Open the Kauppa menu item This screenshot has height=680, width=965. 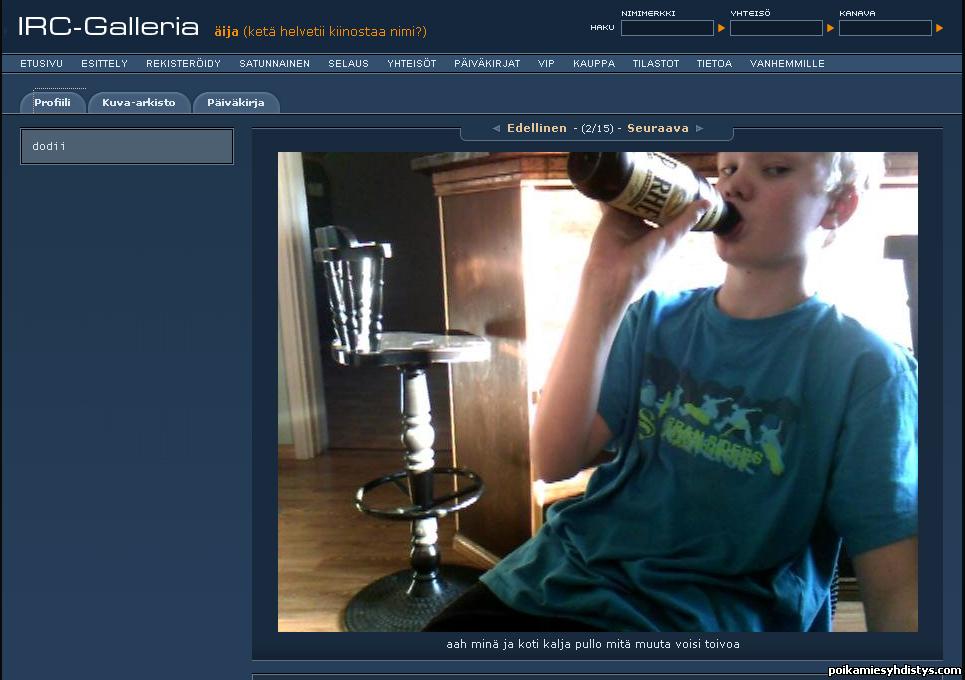tap(594, 63)
